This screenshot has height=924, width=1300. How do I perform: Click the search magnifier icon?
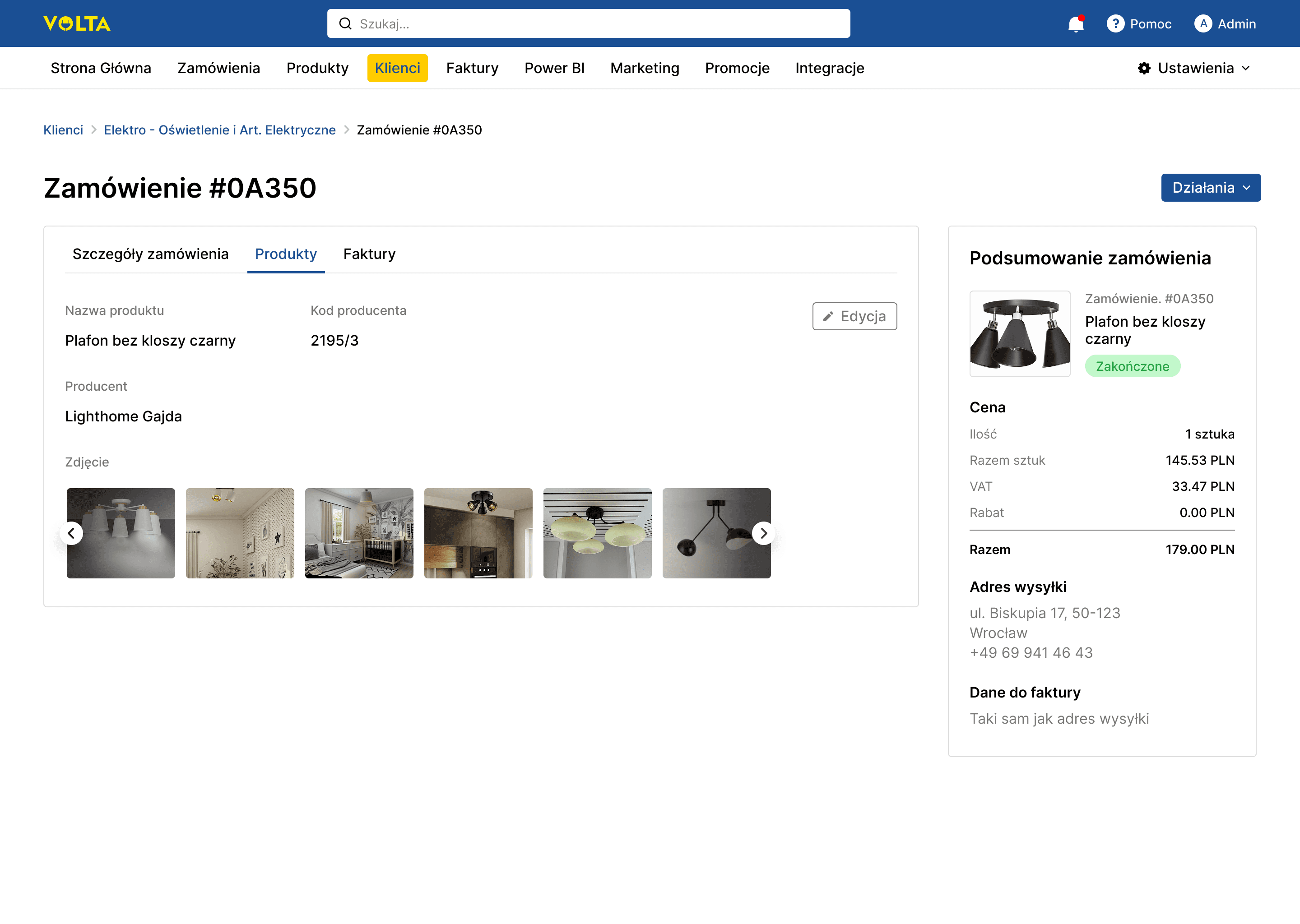(x=345, y=24)
